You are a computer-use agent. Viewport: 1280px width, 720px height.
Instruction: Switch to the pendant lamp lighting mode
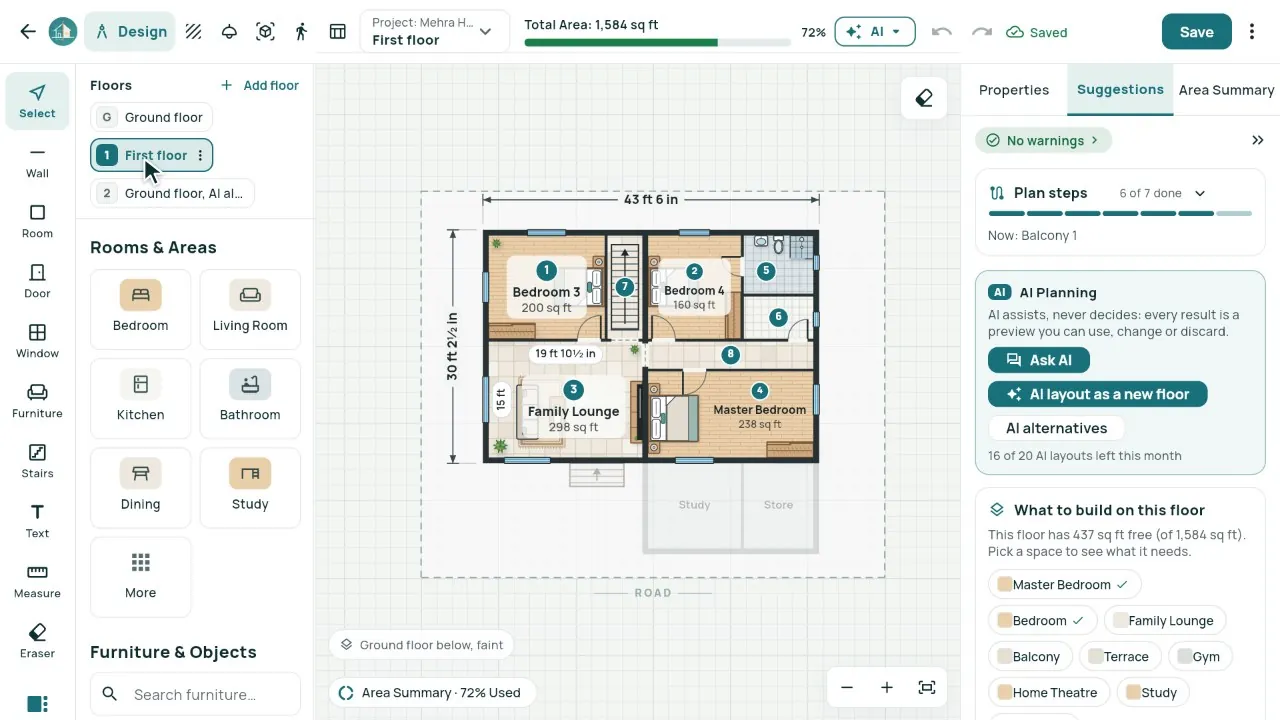tap(229, 32)
